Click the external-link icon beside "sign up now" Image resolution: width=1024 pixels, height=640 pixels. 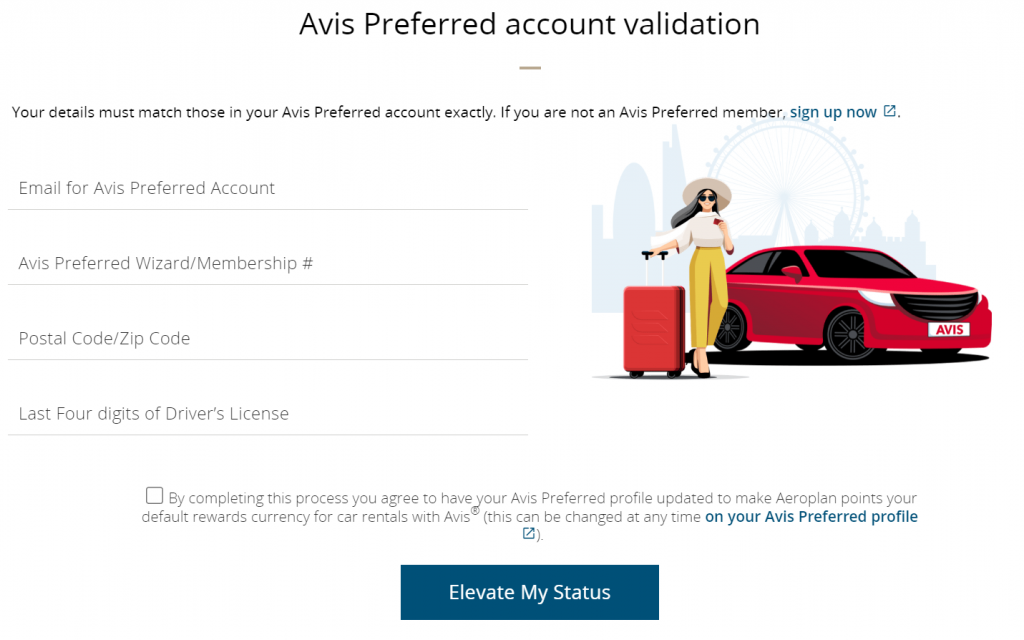889,111
